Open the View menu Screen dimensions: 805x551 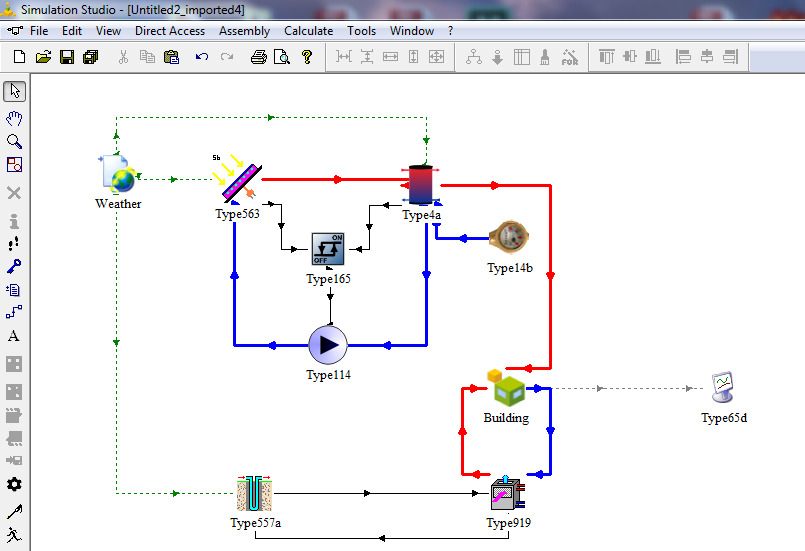point(108,31)
